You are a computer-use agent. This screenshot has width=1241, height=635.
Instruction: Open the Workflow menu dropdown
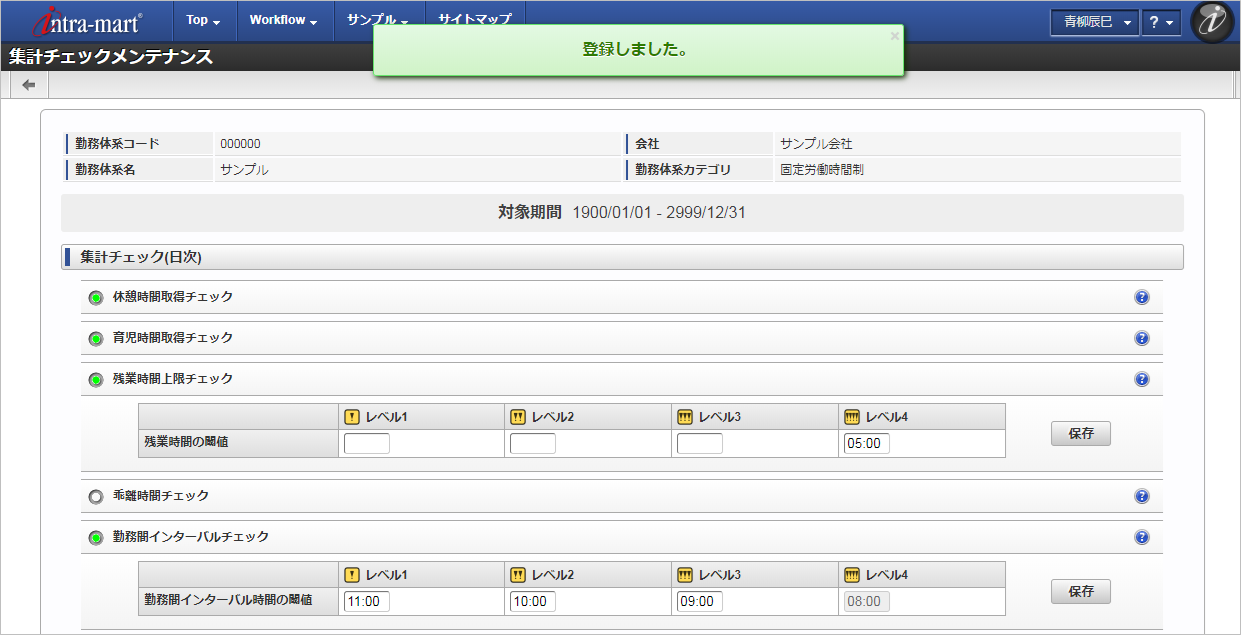(284, 20)
